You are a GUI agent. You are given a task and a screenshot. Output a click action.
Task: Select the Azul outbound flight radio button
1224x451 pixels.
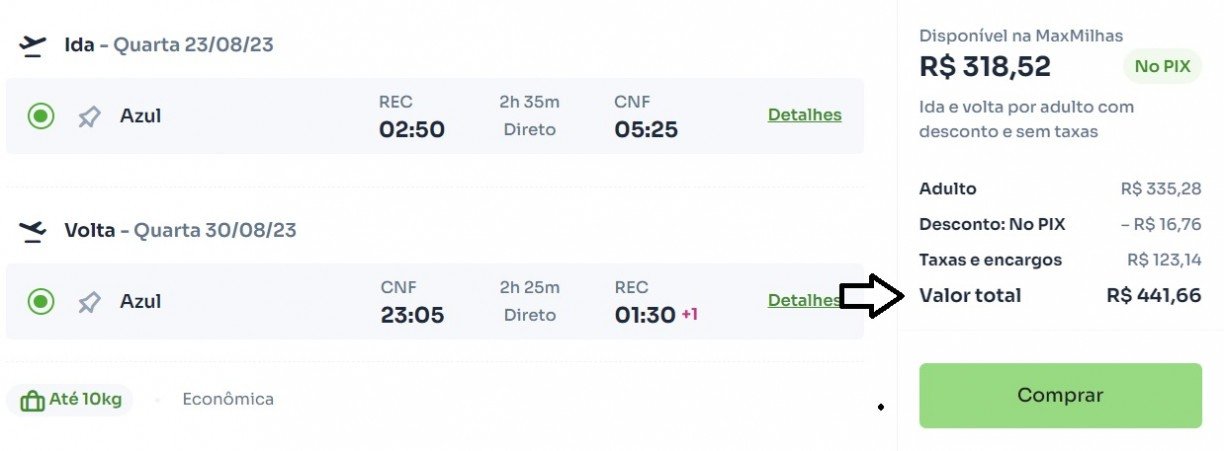[41, 117]
